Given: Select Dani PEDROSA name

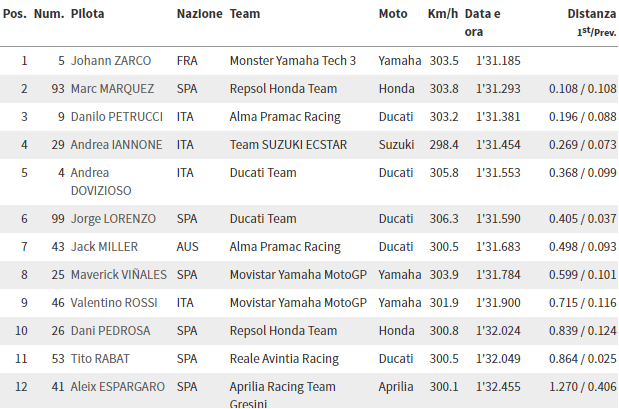Looking at the screenshot, I should 110,331.
